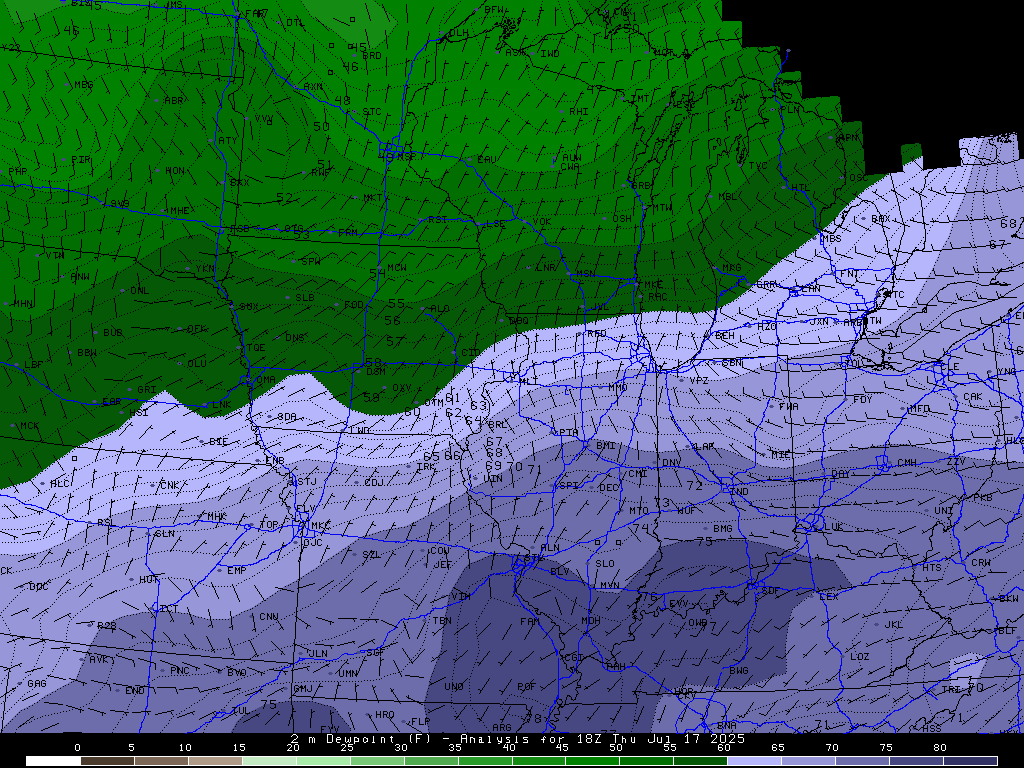Select the RST station label

(438, 219)
